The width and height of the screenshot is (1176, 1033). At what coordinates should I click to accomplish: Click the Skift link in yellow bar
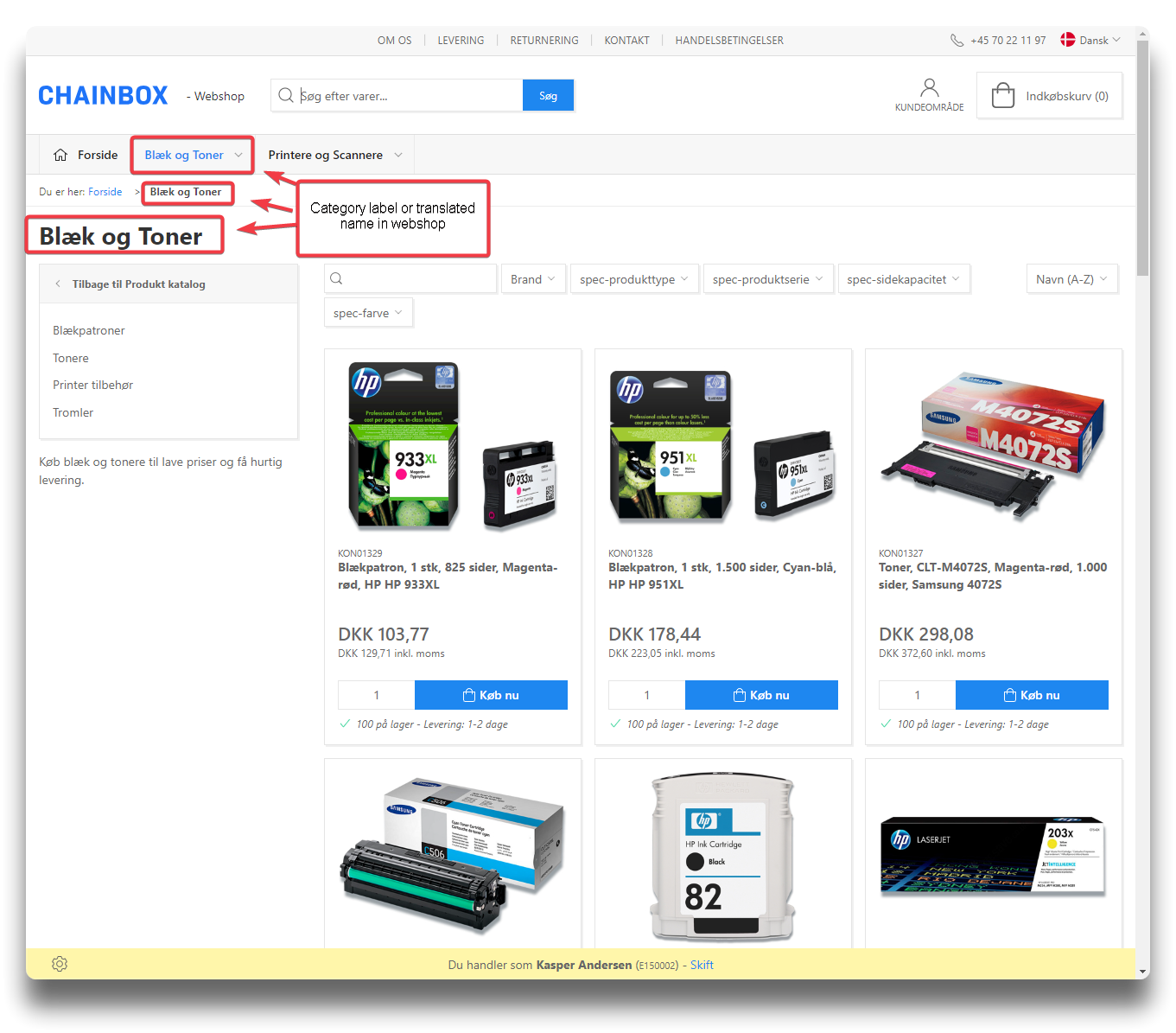coord(702,965)
